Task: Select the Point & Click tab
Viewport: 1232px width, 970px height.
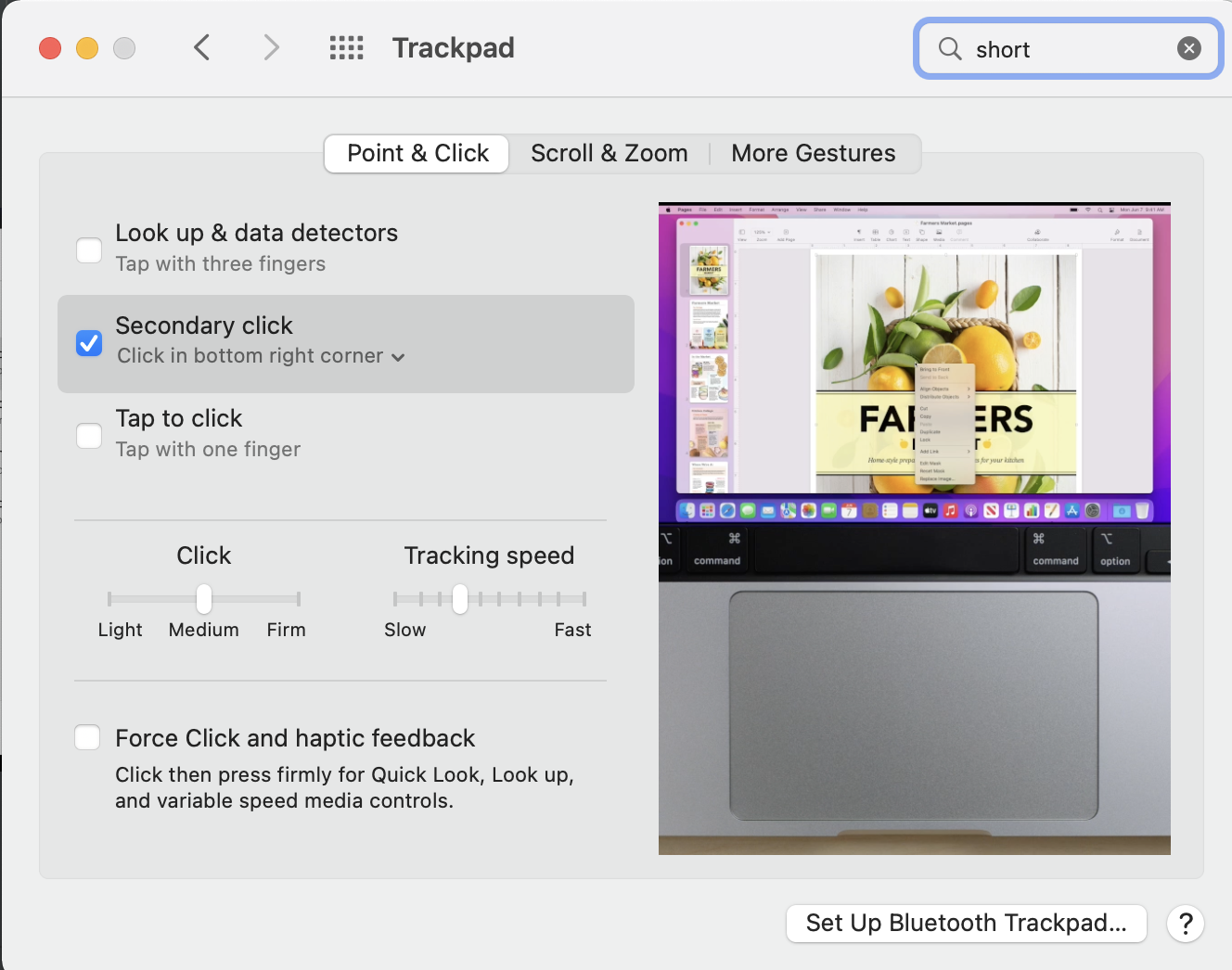Action: [x=417, y=153]
